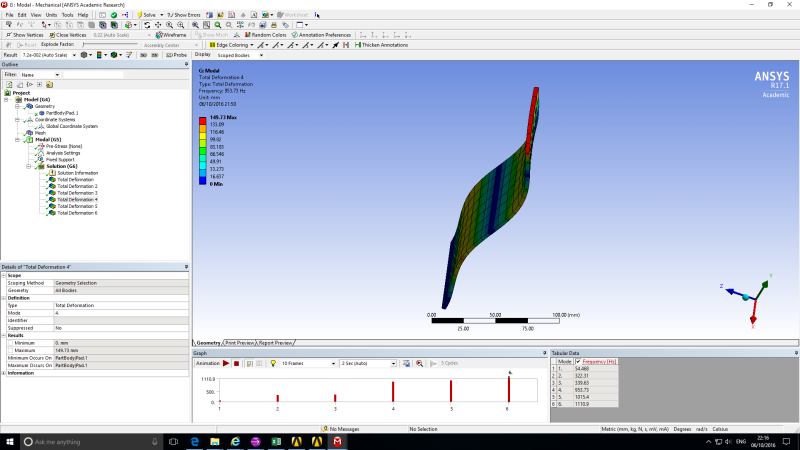This screenshot has height=450, width=800.
Task: Play the mode animation
Action: click(x=226, y=363)
